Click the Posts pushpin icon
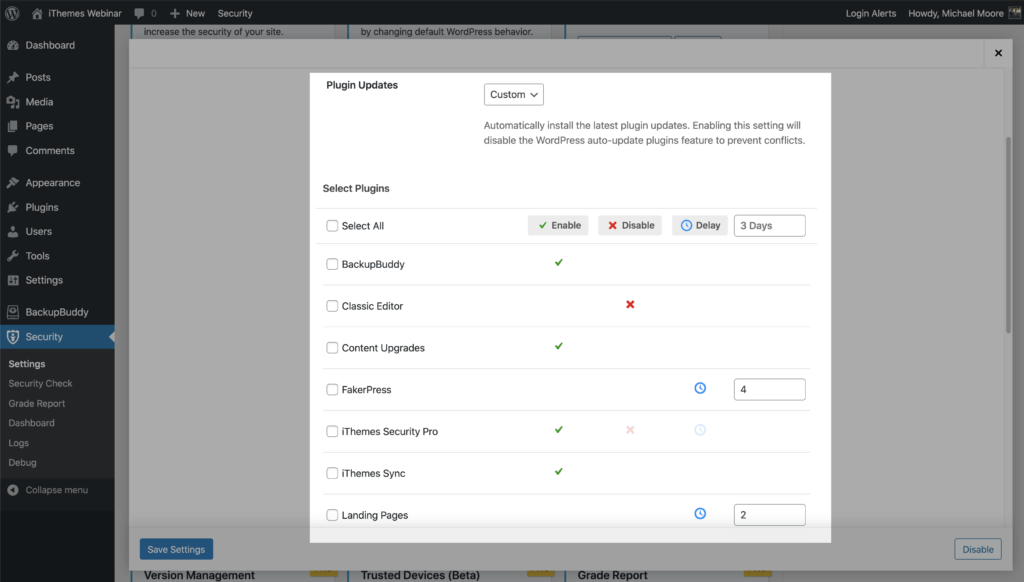1024x582 pixels. [13, 77]
